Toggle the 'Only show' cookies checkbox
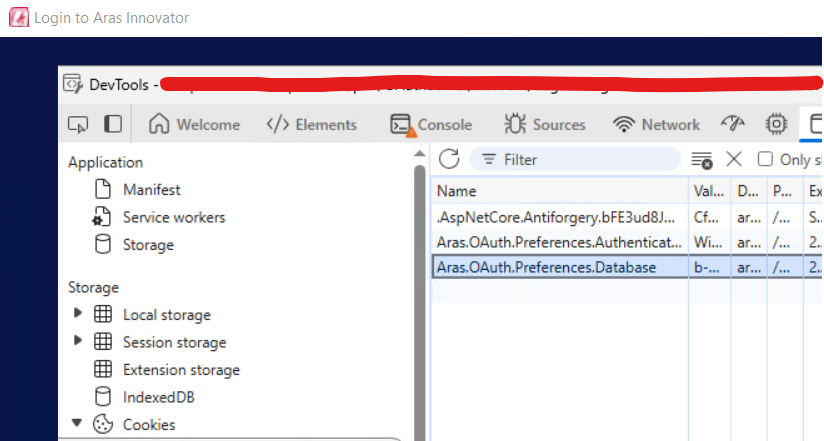 pos(765,159)
